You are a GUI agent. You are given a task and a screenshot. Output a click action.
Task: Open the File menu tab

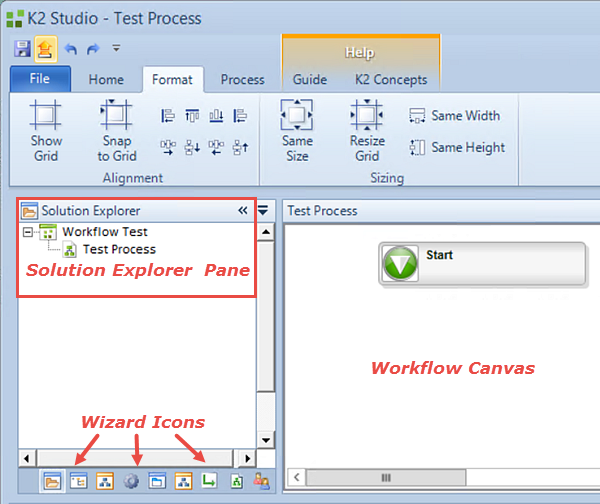tap(40, 79)
